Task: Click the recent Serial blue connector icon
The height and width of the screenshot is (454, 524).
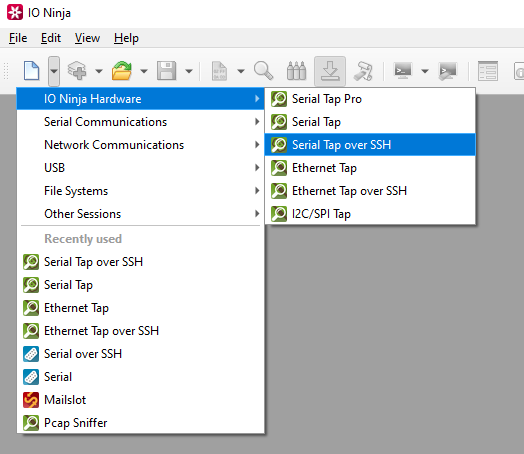Action: pos(31,377)
